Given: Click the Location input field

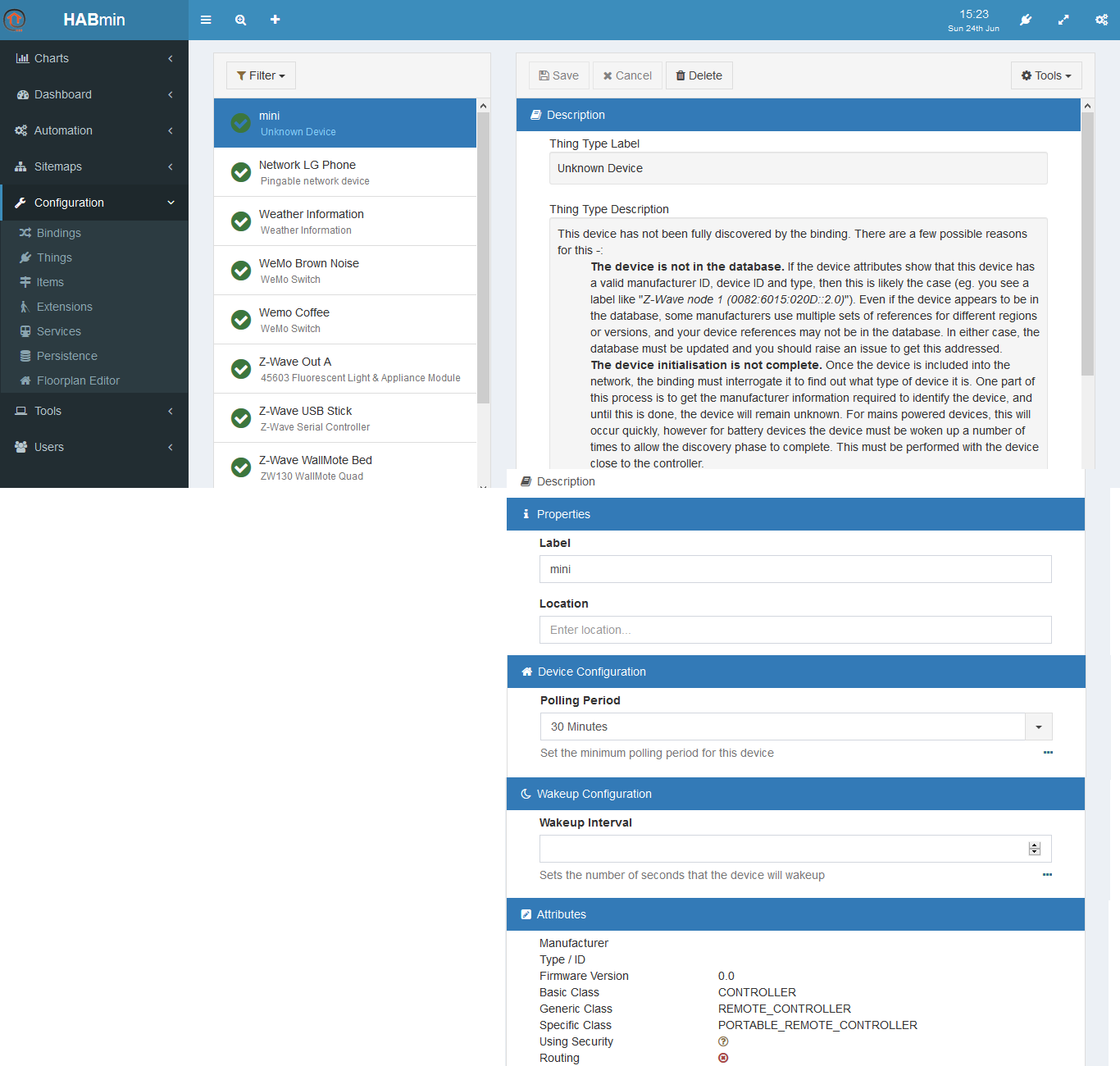Looking at the screenshot, I should pyautogui.click(x=794, y=630).
